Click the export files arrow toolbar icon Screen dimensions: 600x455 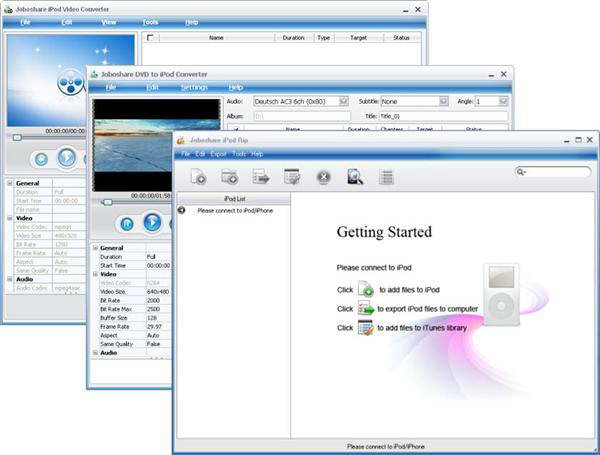[x=261, y=177]
